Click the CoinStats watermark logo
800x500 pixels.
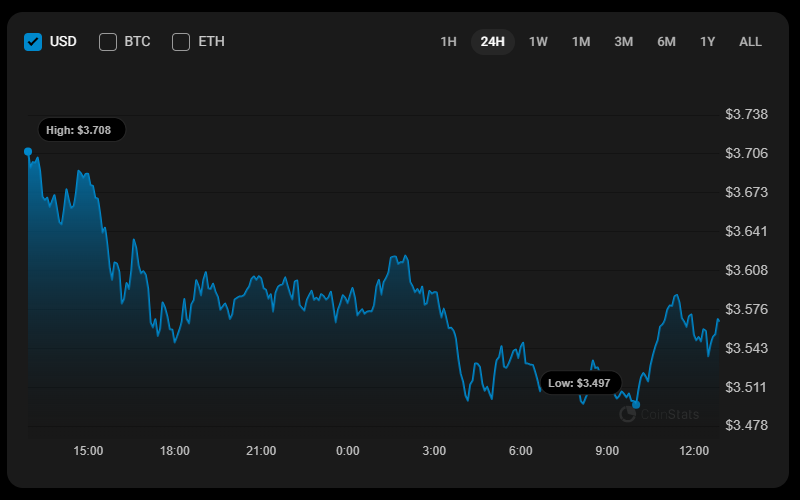coord(659,414)
